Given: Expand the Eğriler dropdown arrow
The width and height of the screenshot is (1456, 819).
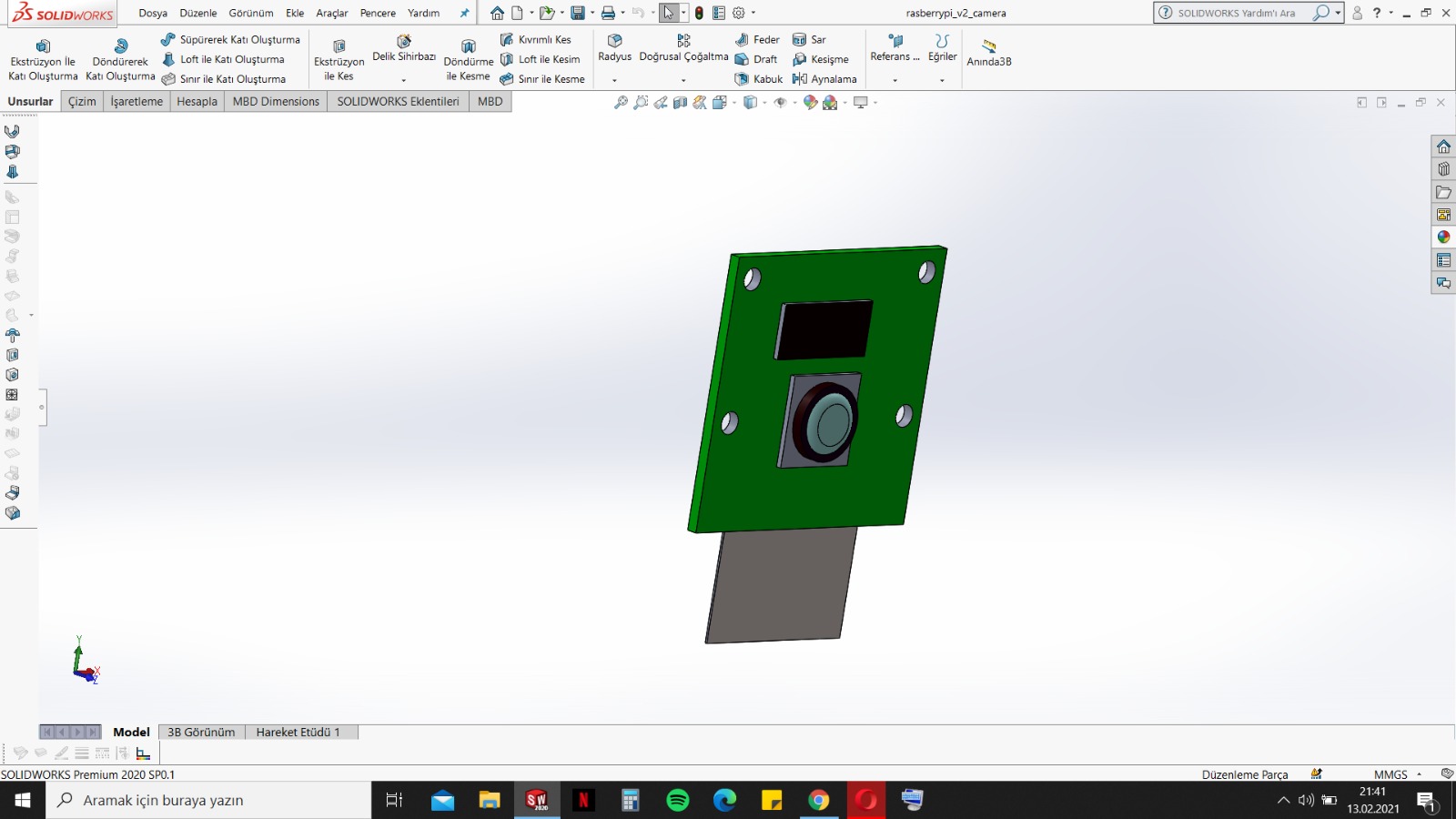Looking at the screenshot, I should (942, 80).
